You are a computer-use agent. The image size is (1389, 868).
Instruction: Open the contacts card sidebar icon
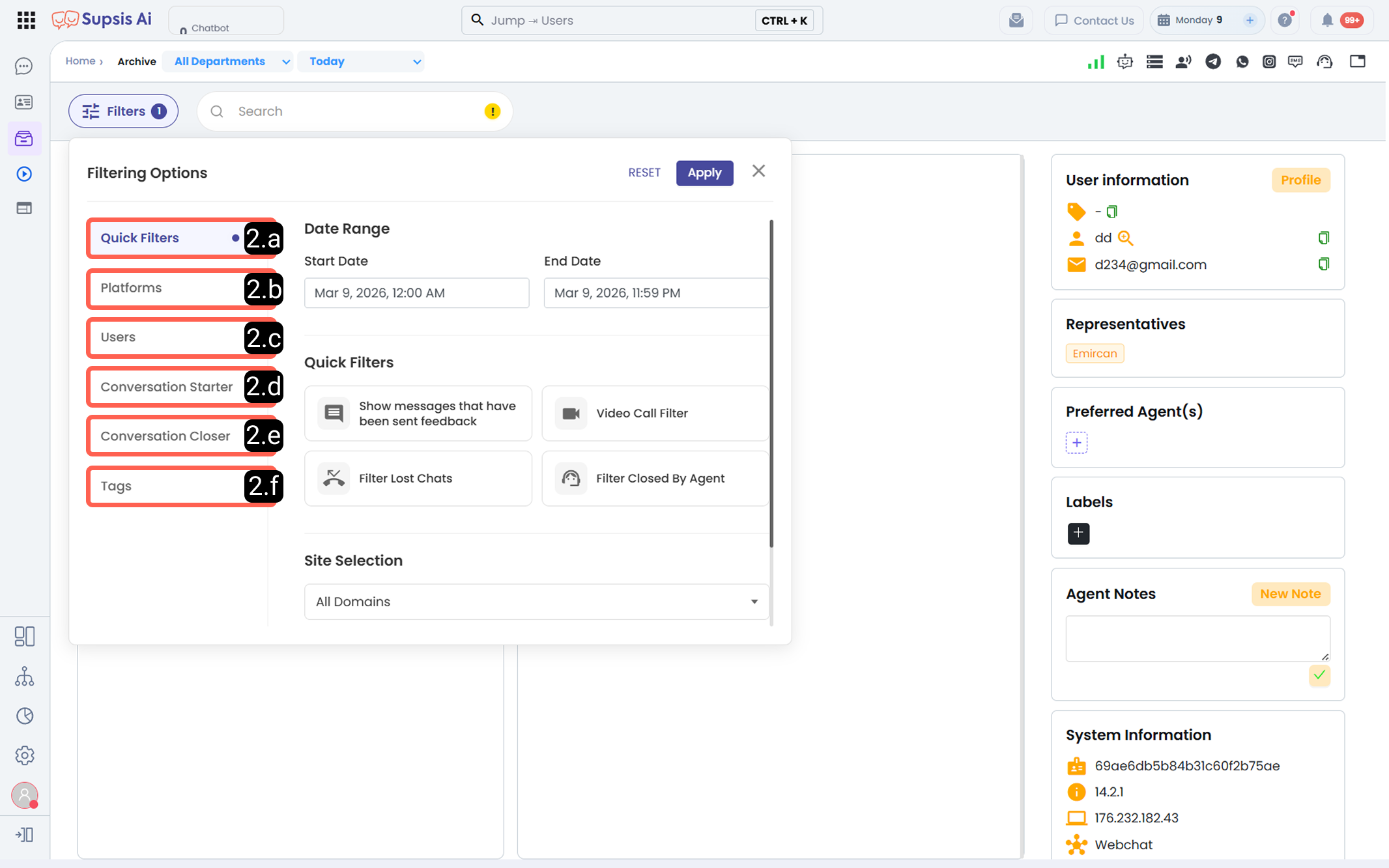(x=24, y=102)
